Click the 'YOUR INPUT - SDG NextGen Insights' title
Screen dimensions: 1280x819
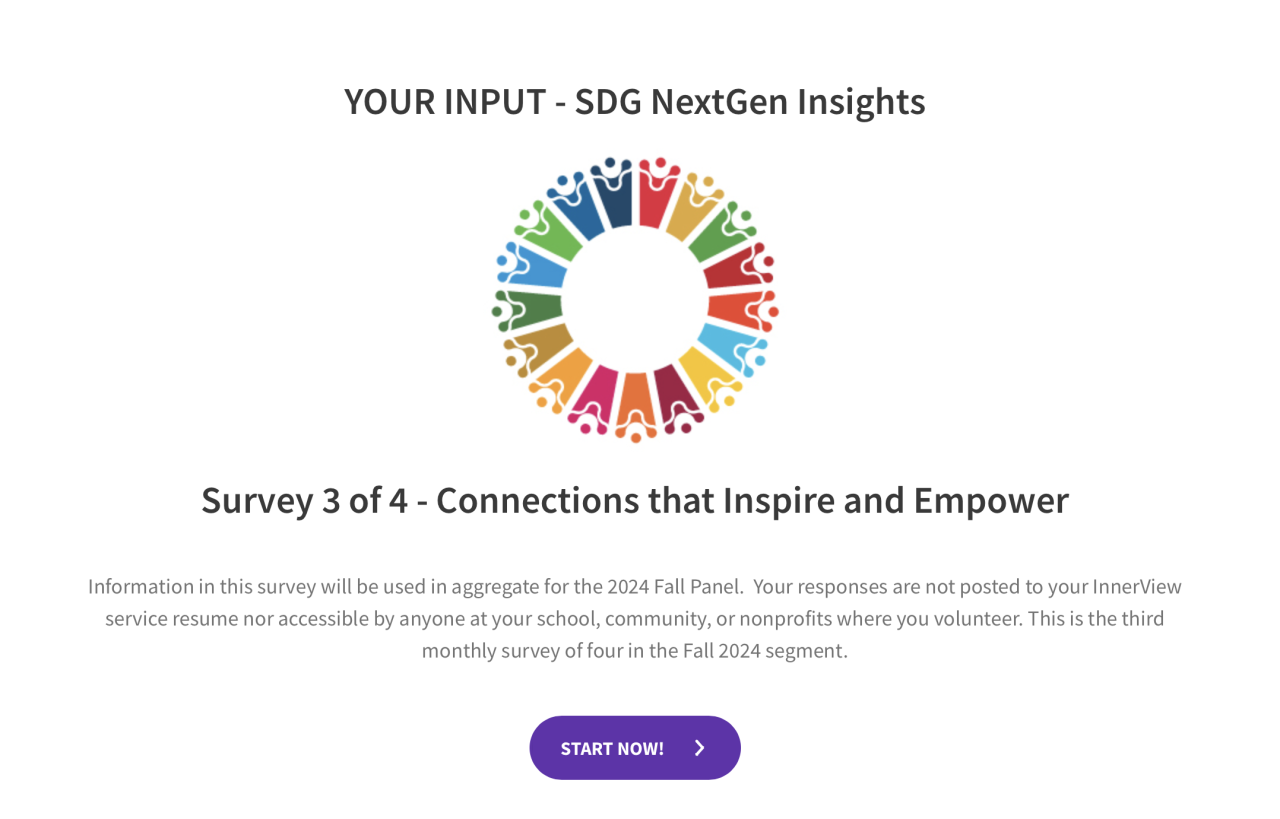pos(635,101)
